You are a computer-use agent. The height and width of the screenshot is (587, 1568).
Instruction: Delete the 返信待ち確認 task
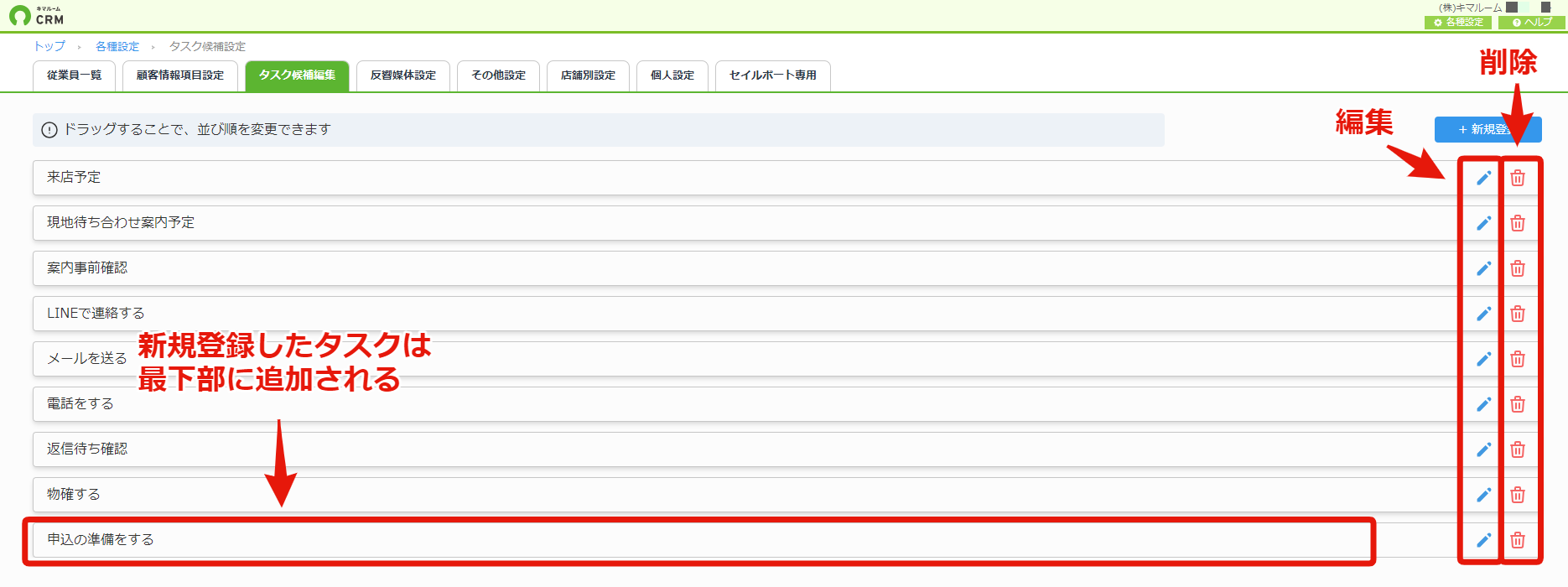[x=1518, y=449]
